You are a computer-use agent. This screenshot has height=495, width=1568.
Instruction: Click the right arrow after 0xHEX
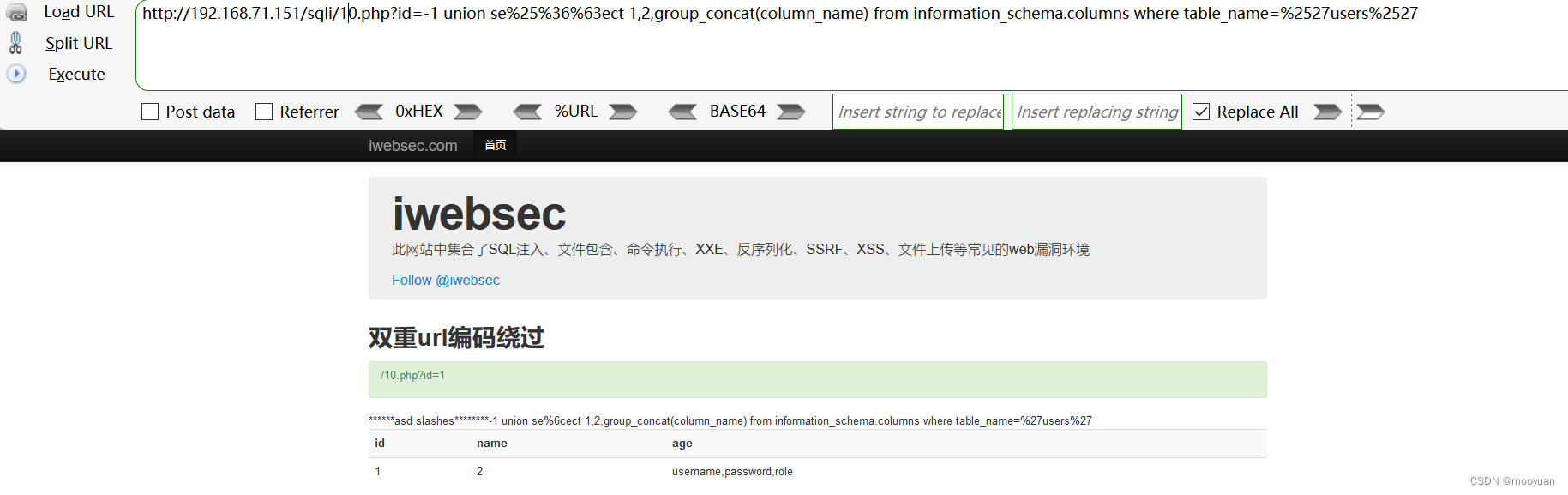click(468, 112)
